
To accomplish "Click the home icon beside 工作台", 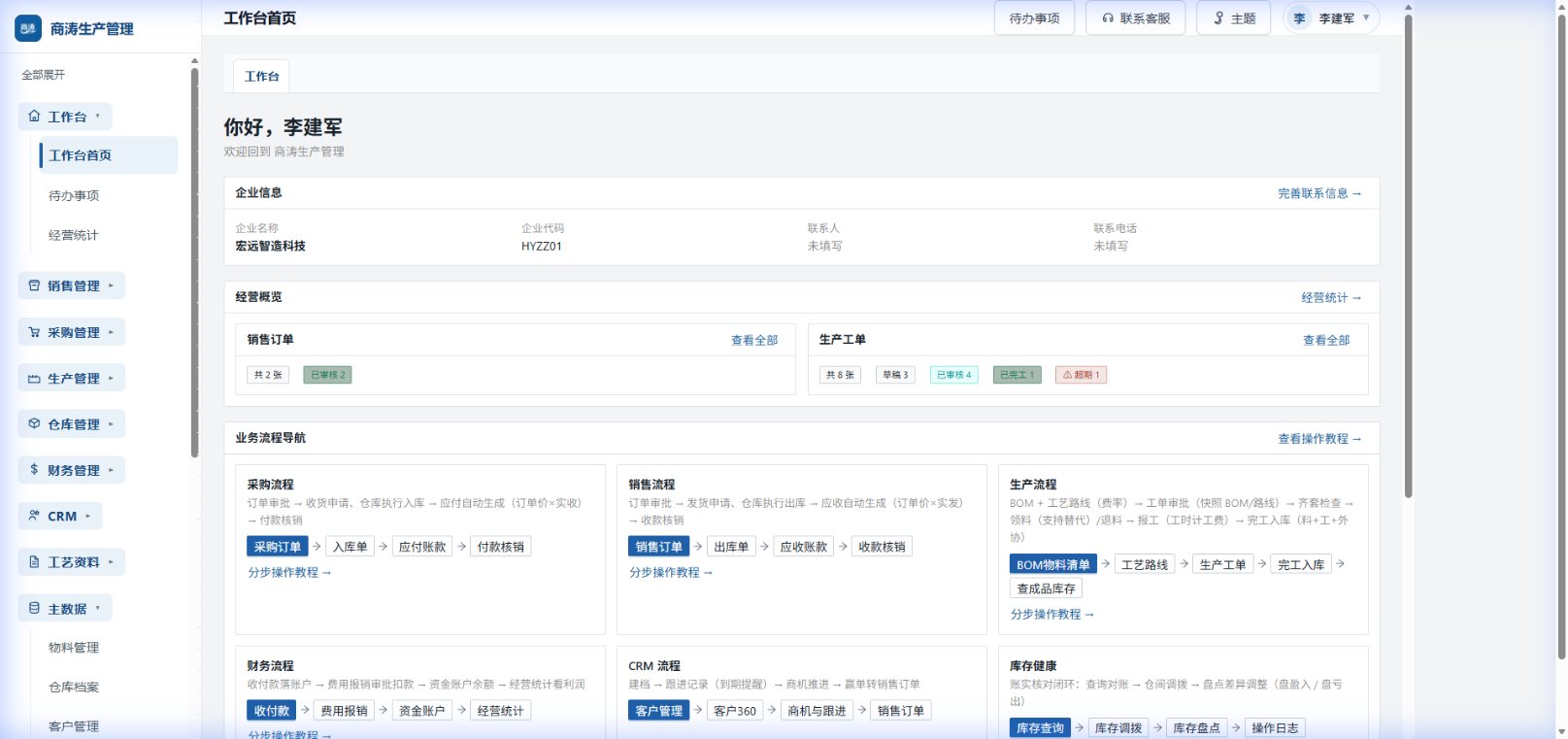I will click(34, 117).
